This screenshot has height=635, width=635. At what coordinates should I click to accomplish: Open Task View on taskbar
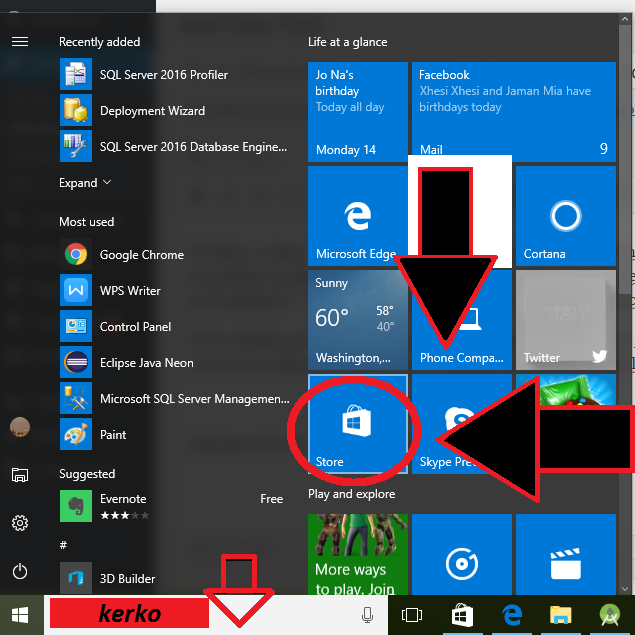click(x=411, y=615)
